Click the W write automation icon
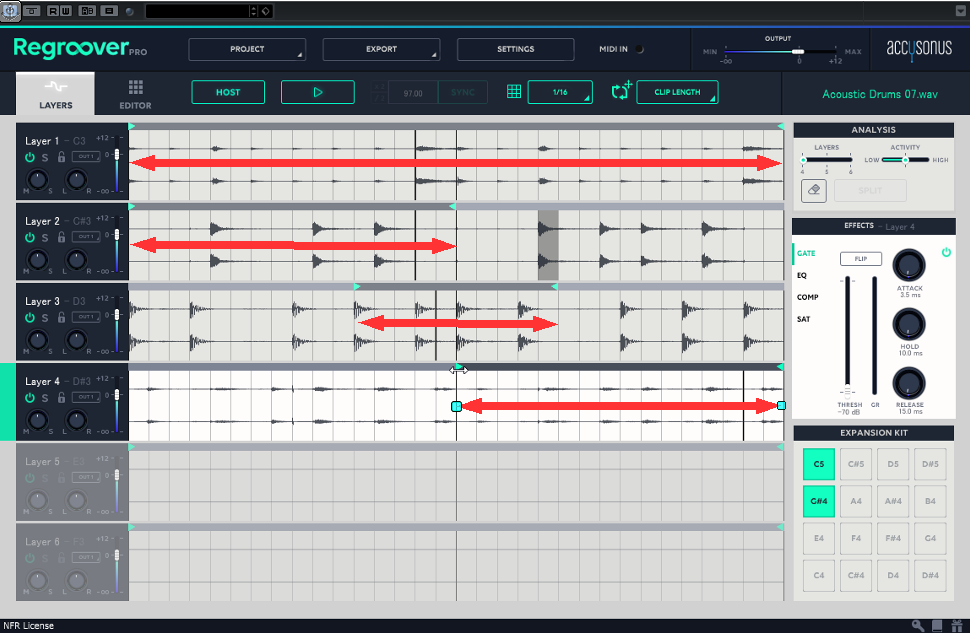 pyautogui.click(x=66, y=11)
